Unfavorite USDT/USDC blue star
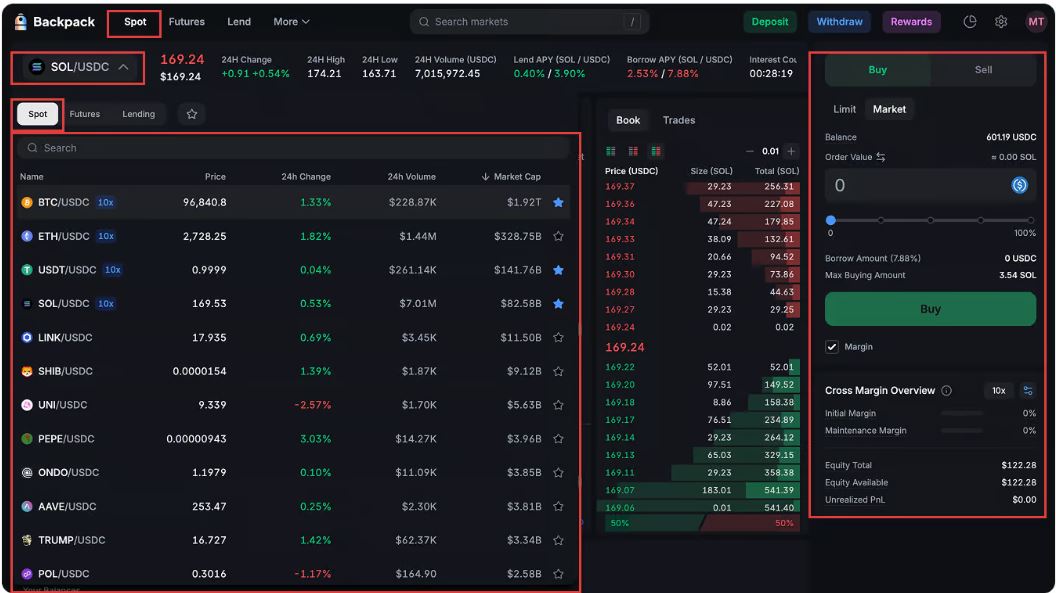1056x593 pixels. tap(558, 270)
